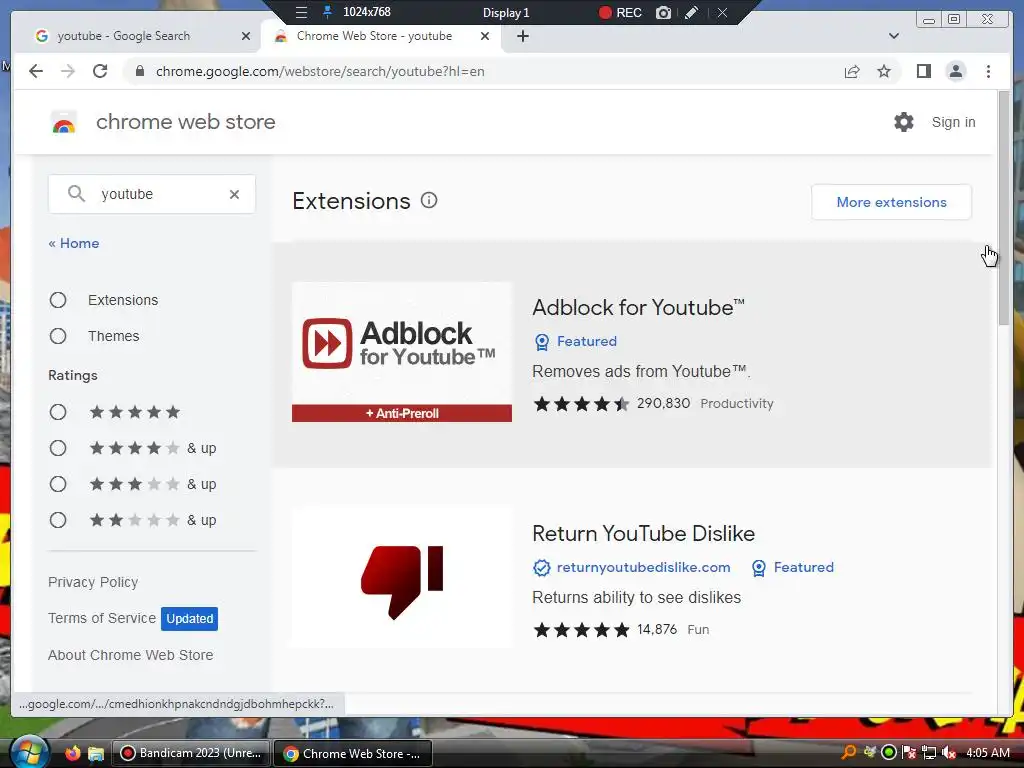The image size is (1024, 768).
Task: Click the Updated badge
Action: pyautogui.click(x=189, y=618)
